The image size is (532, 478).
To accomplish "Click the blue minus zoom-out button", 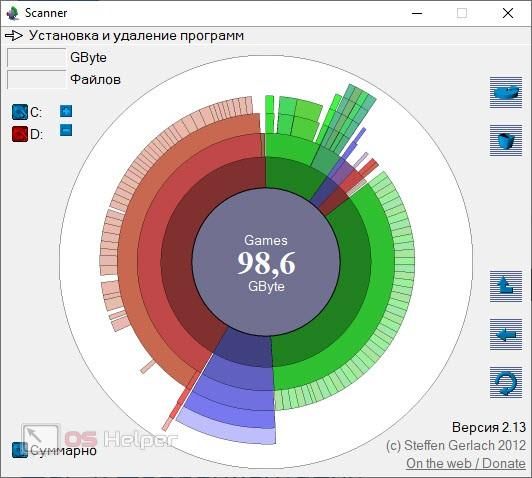I will click(x=66, y=130).
